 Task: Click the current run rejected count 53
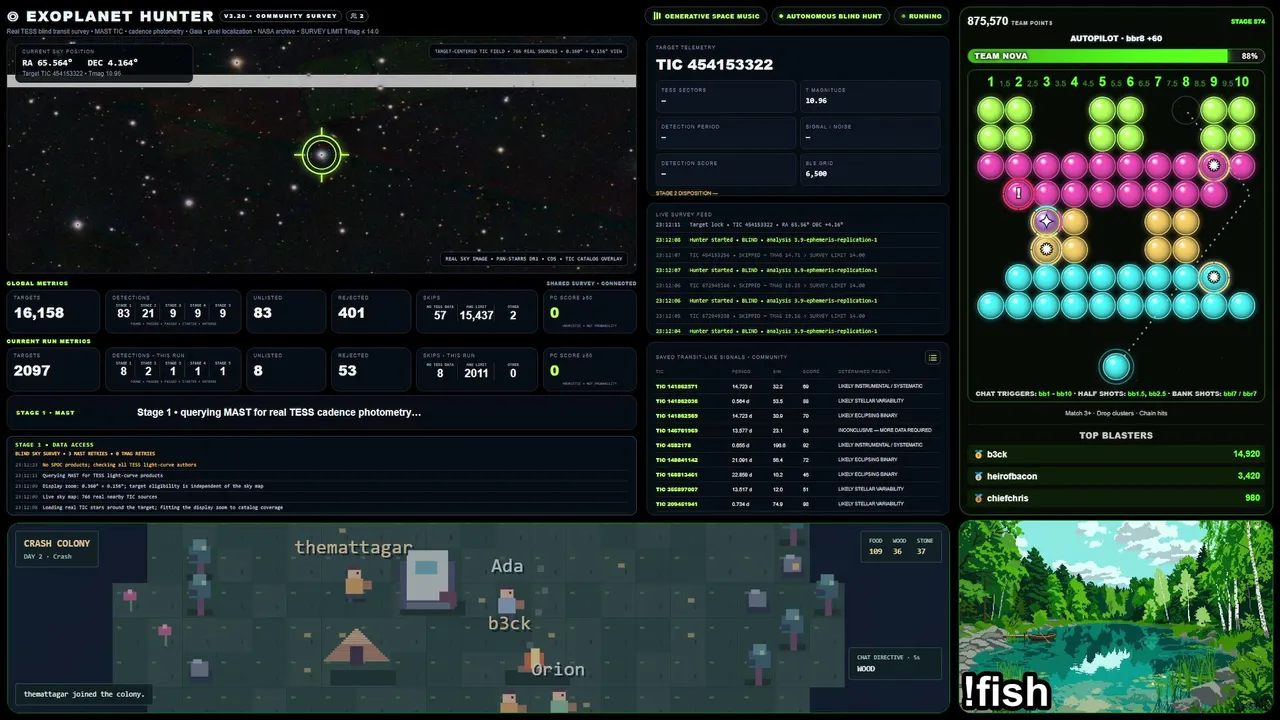tap(348, 371)
